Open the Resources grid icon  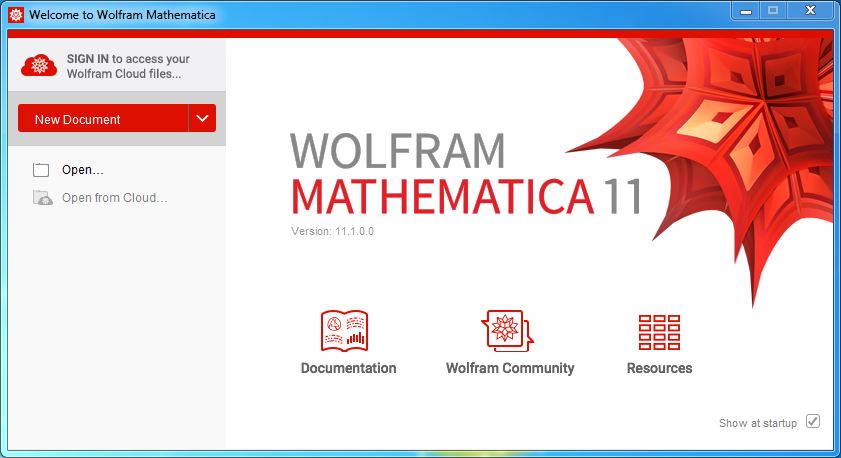(659, 331)
